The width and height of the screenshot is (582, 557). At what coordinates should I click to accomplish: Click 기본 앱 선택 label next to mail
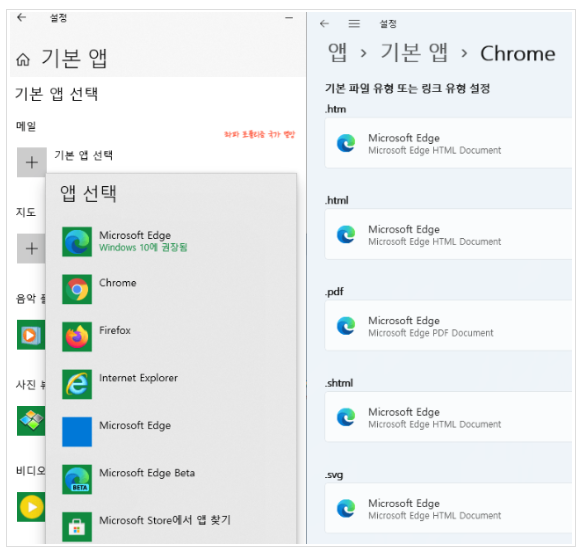(84, 155)
